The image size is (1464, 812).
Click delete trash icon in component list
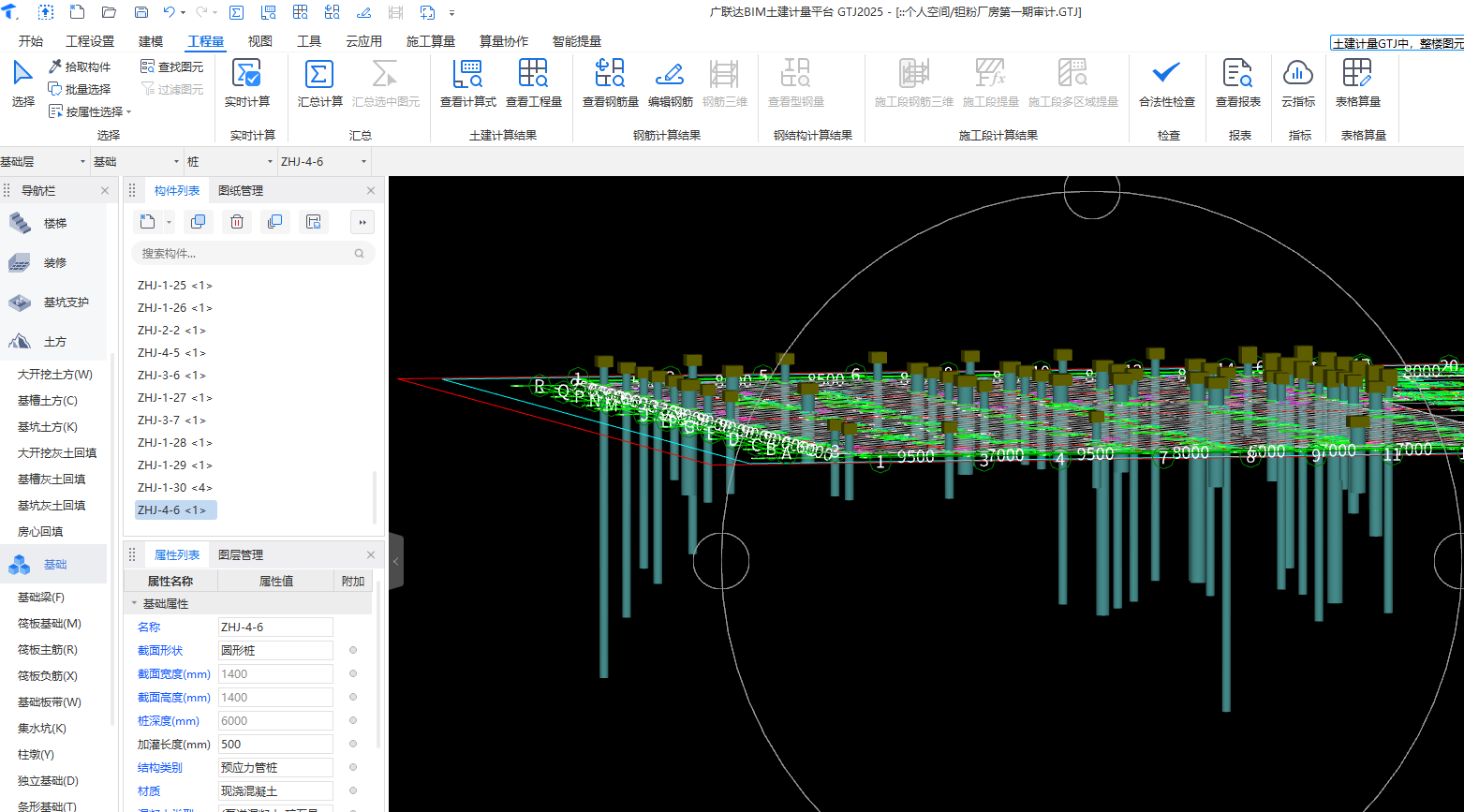point(237,222)
